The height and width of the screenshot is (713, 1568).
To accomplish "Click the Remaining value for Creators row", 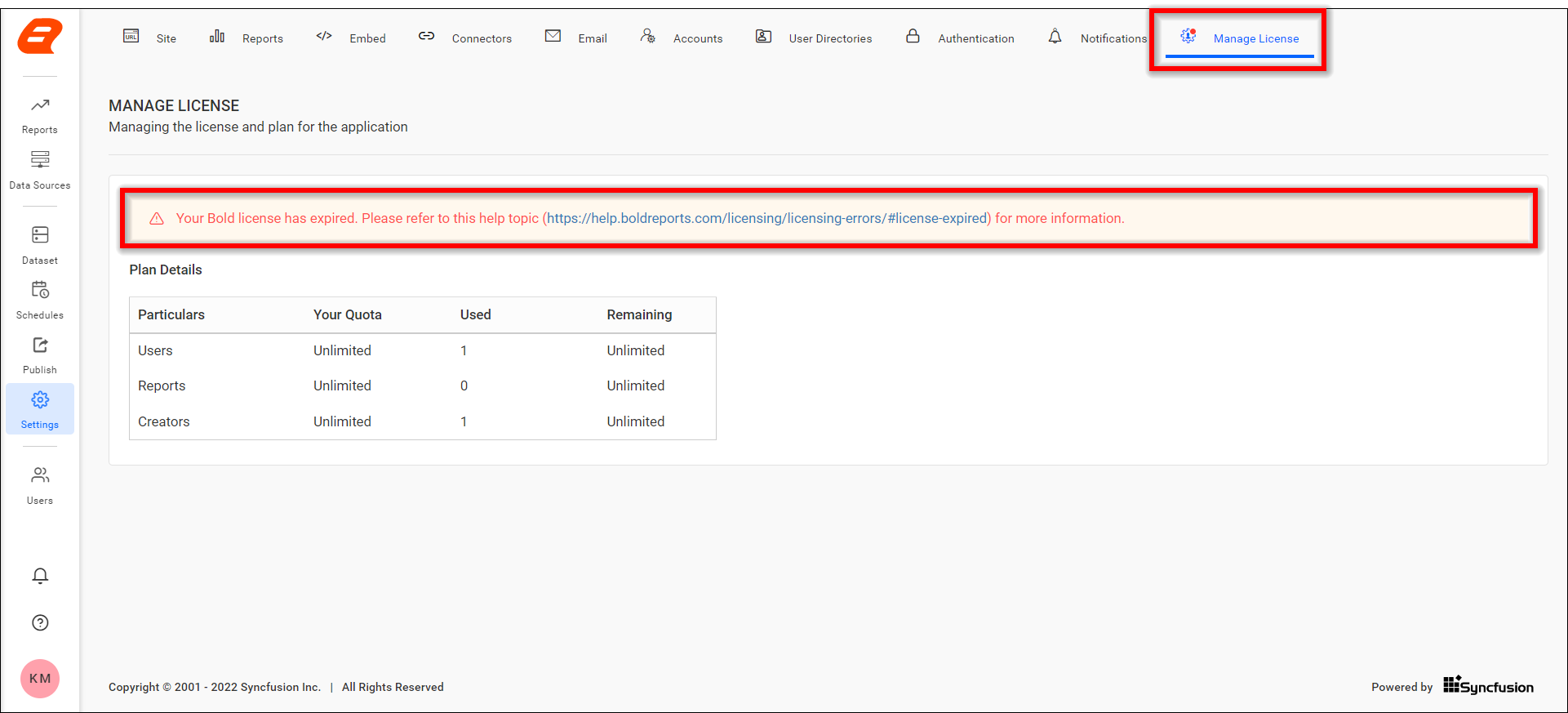I will [x=636, y=421].
